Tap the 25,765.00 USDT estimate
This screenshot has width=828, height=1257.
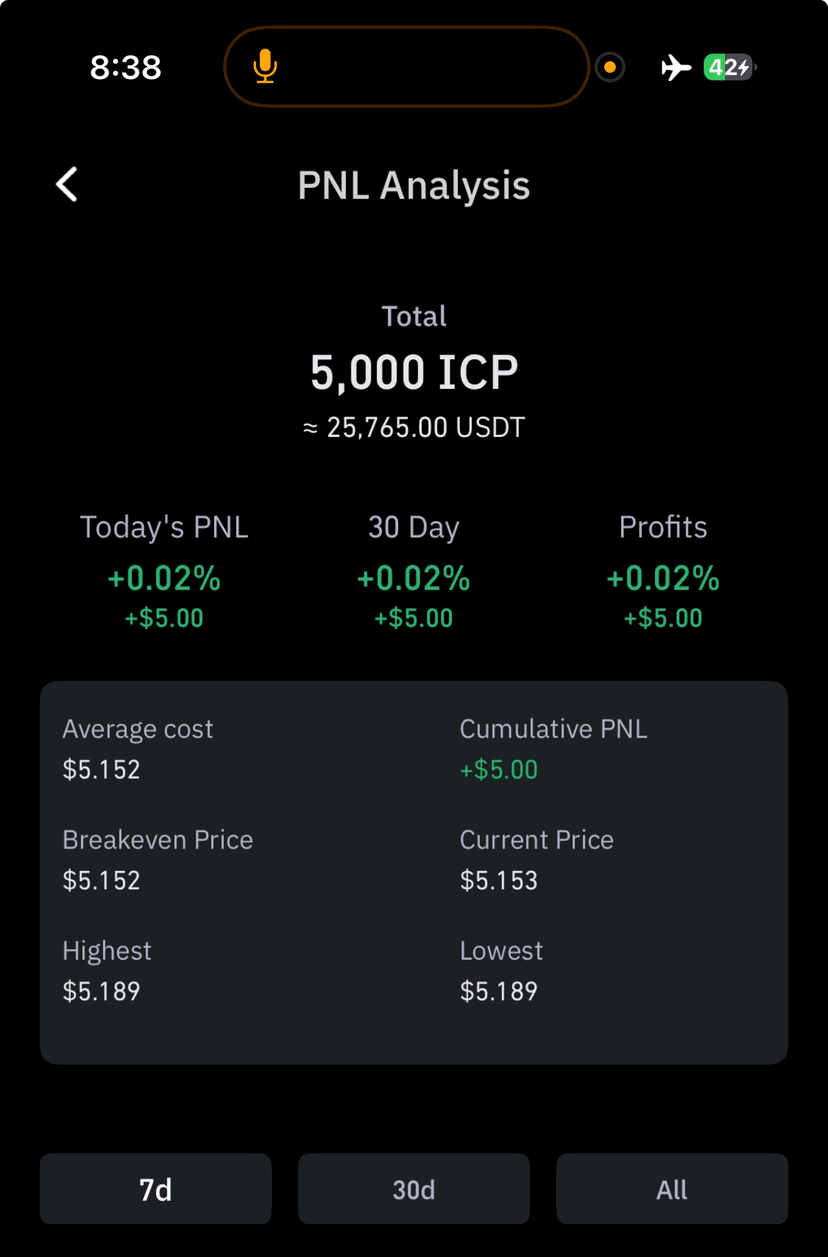(414, 428)
